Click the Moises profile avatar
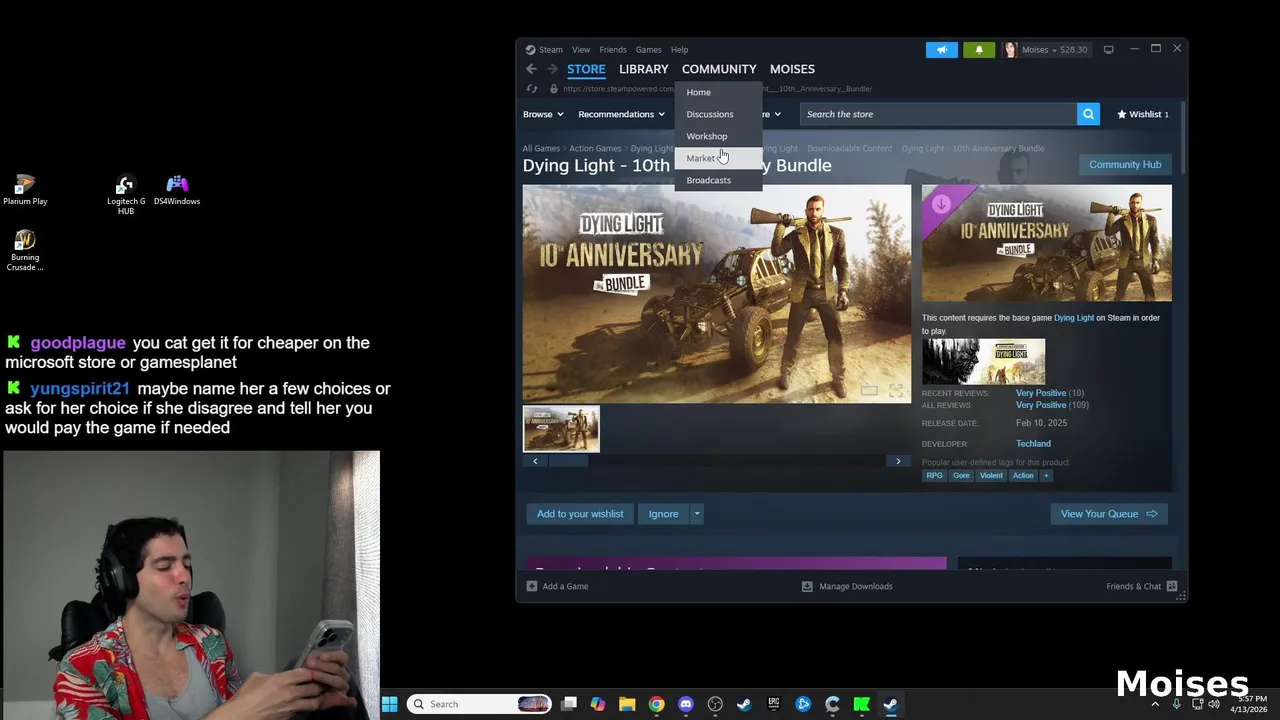 tap(1010, 49)
